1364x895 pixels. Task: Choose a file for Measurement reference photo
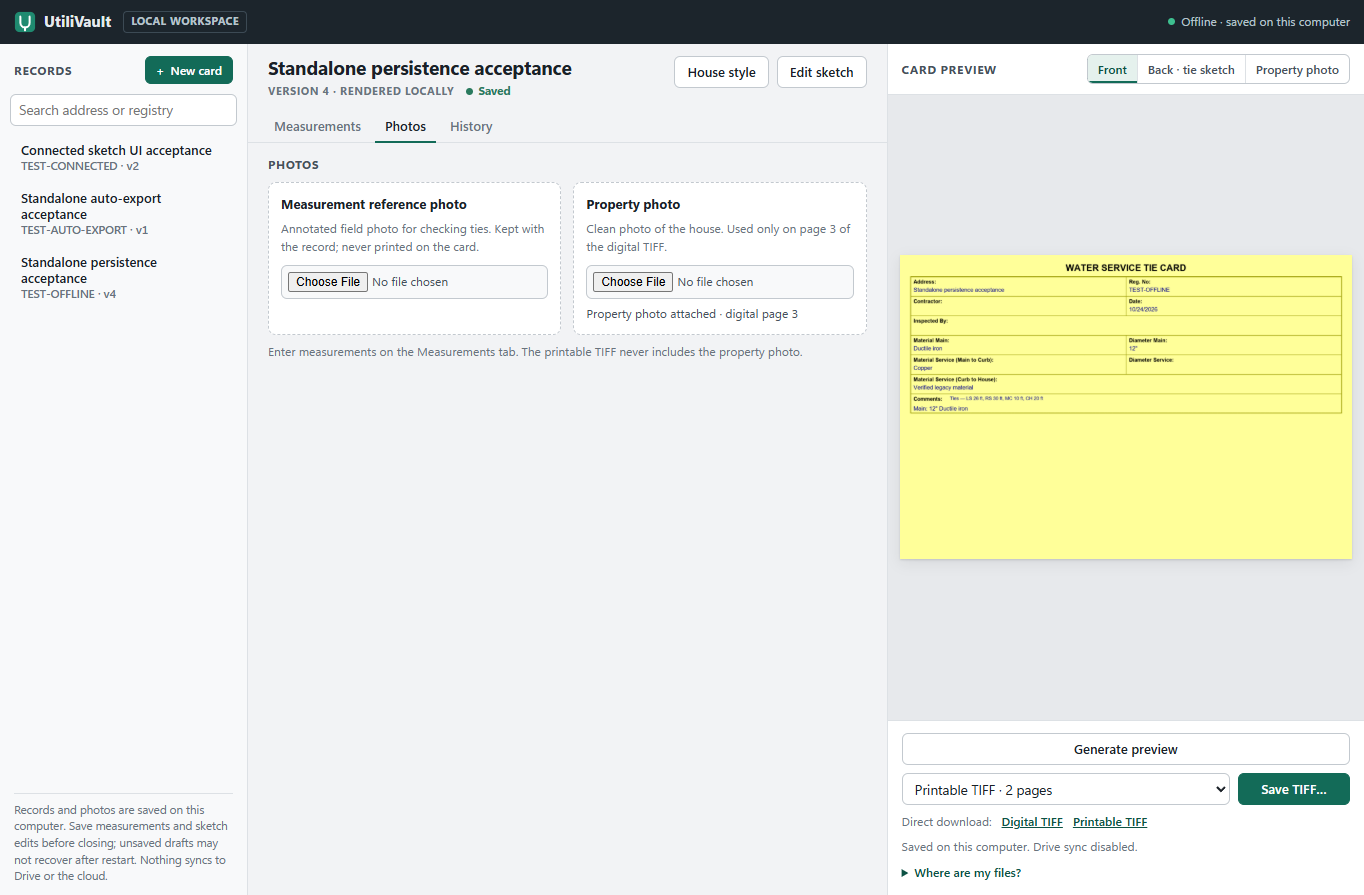tap(328, 282)
